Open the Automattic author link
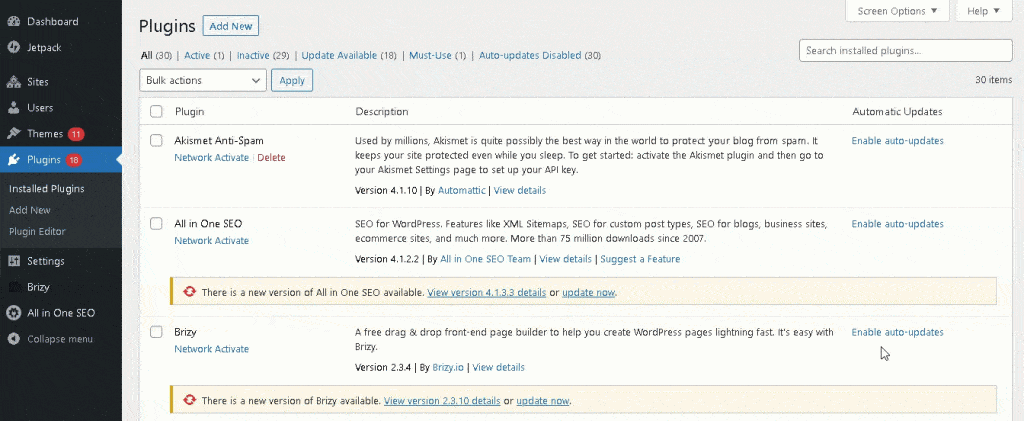Viewport: 1024px width, 421px height. [462, 191]
